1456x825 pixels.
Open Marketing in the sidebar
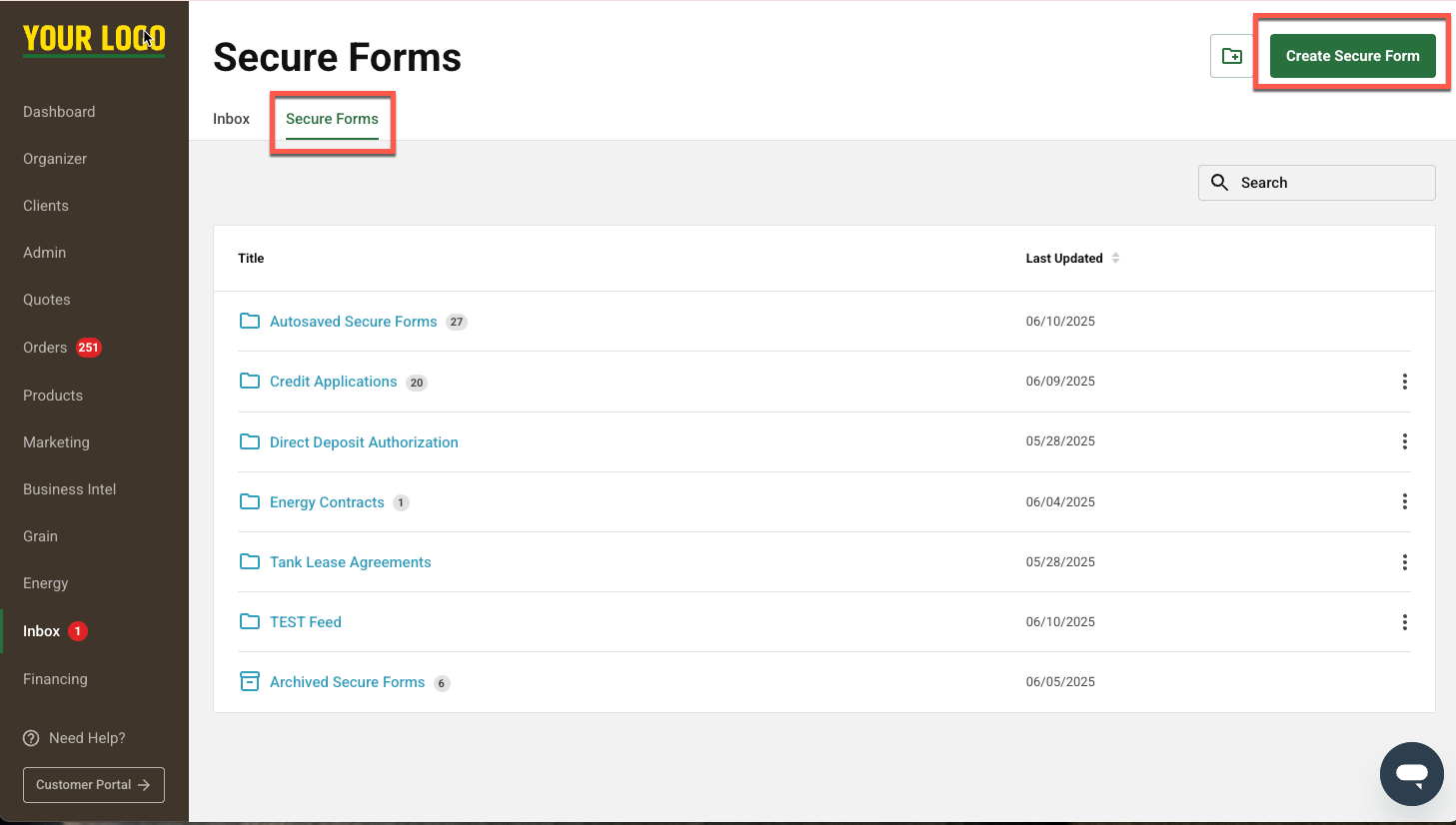click(x=56, y=442)
